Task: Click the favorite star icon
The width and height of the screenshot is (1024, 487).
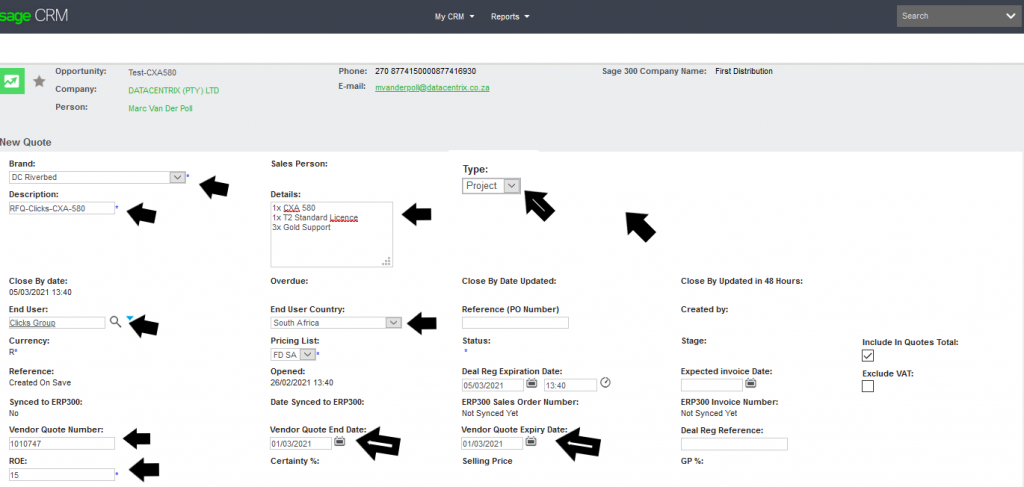Action: 40,81
